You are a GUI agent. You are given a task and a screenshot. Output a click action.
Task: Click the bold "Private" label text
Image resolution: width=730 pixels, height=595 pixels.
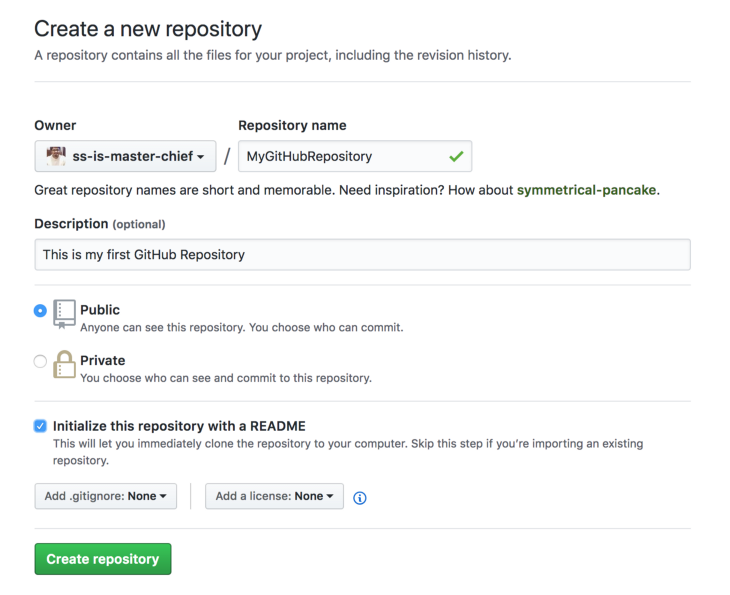(103, 360)
